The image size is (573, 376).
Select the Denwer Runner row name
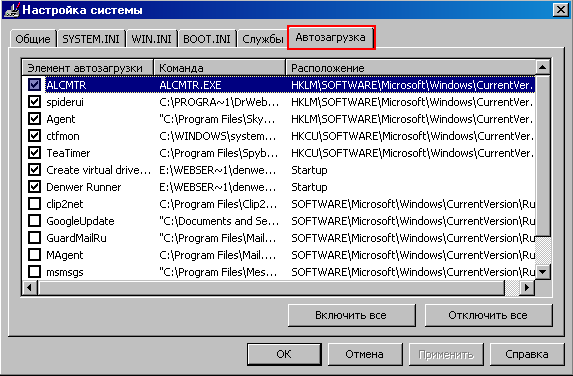(x=84, y=187)
